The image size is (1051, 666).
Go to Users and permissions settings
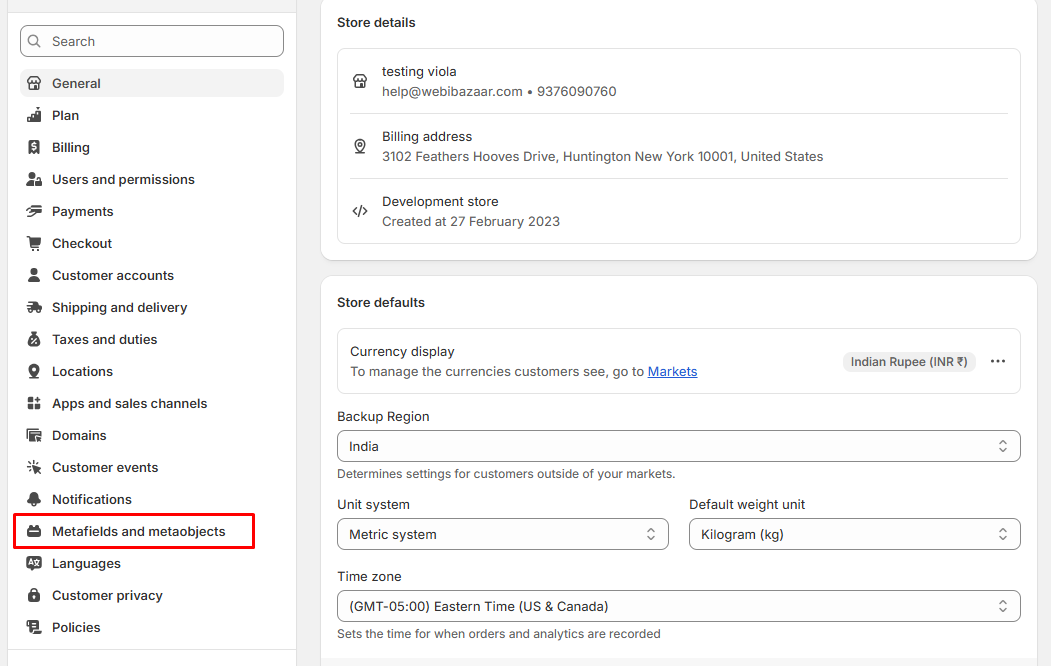(123, 179)
